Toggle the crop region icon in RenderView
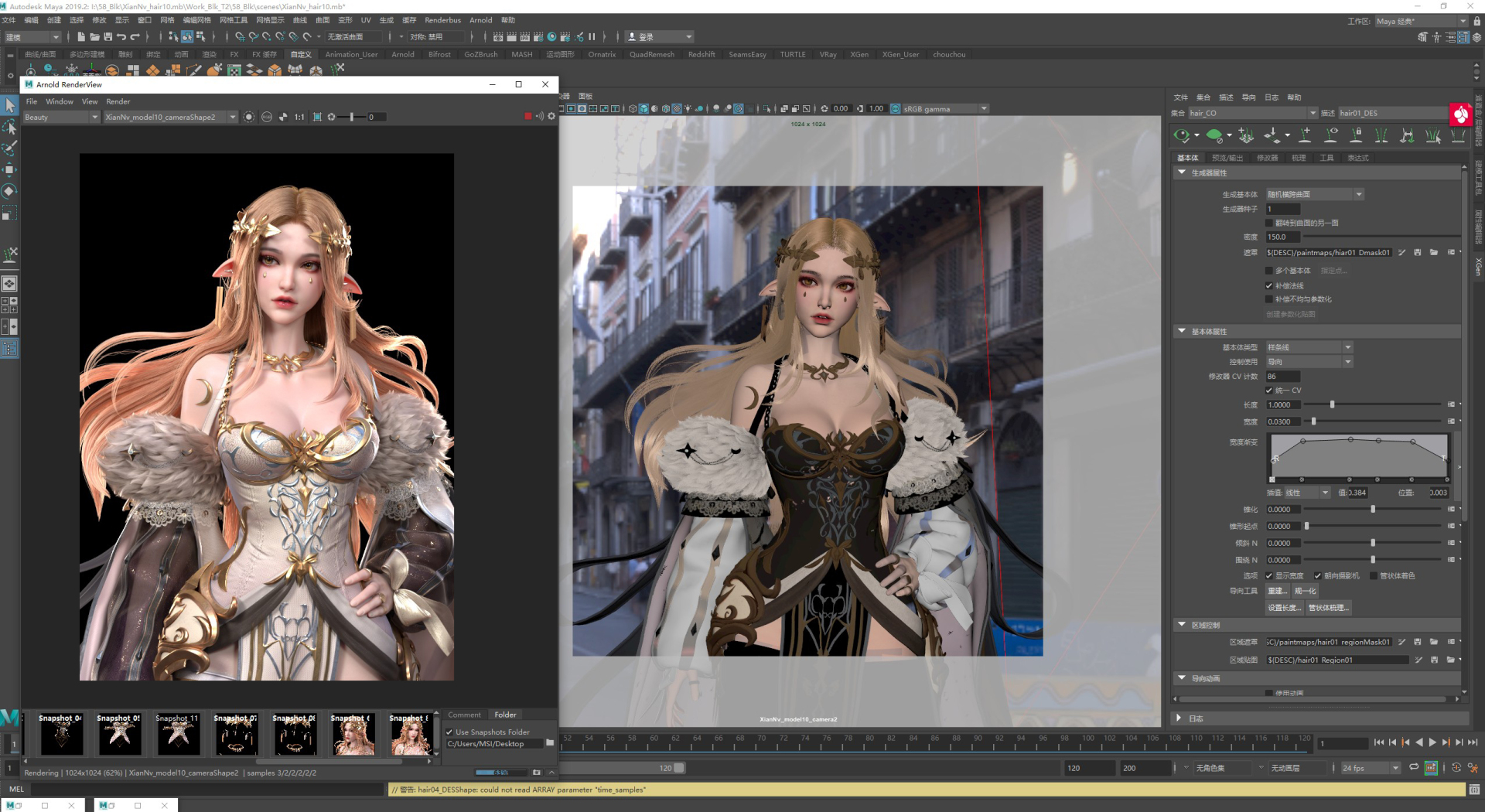 point(317,118)
